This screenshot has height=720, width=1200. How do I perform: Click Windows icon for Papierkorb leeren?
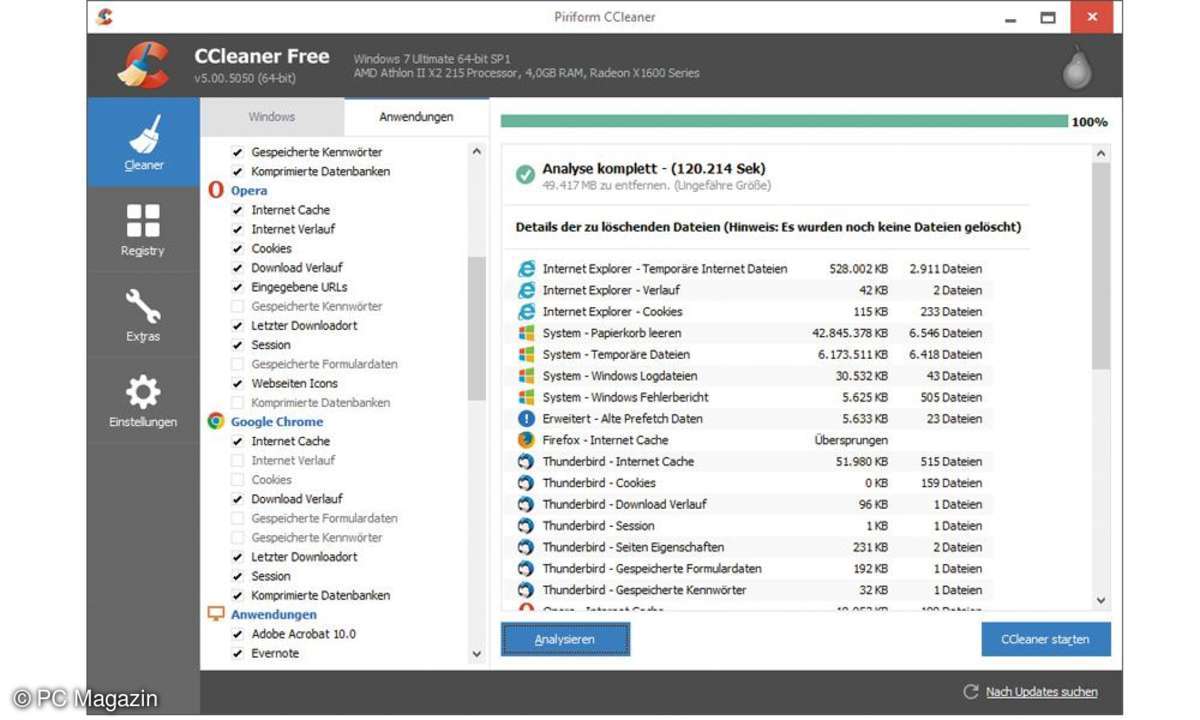pyautogui.click(x=526, y=333)
